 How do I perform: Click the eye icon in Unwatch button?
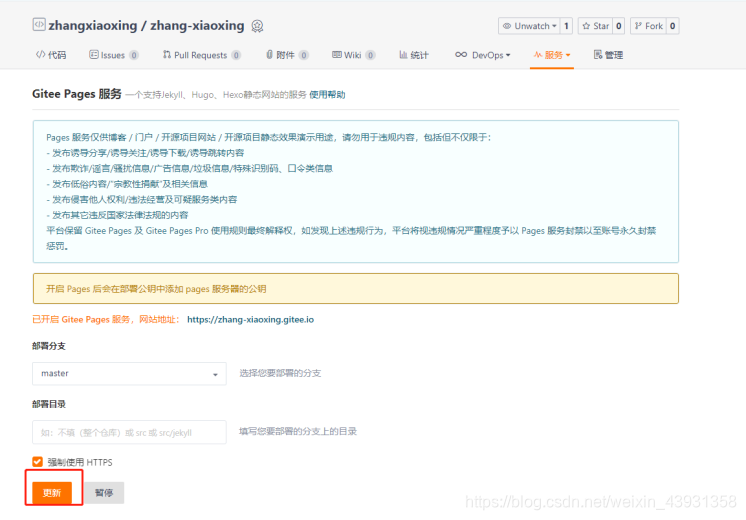[507, 26]
